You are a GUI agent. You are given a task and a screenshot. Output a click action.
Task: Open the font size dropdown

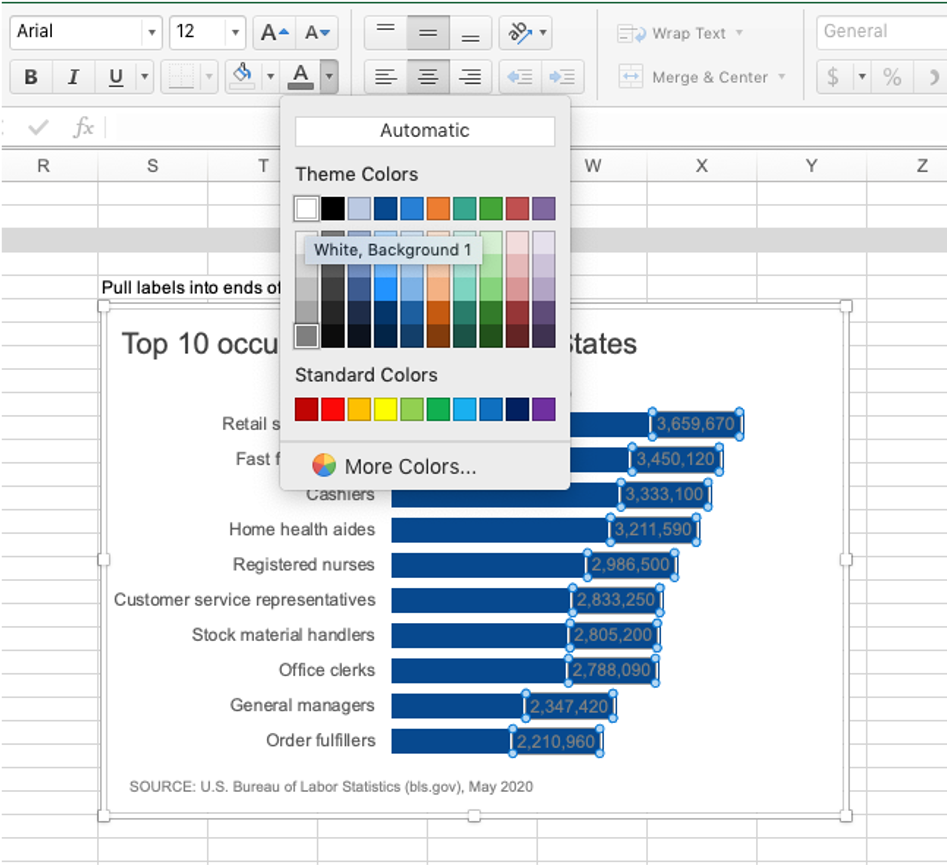pos(232,32)
